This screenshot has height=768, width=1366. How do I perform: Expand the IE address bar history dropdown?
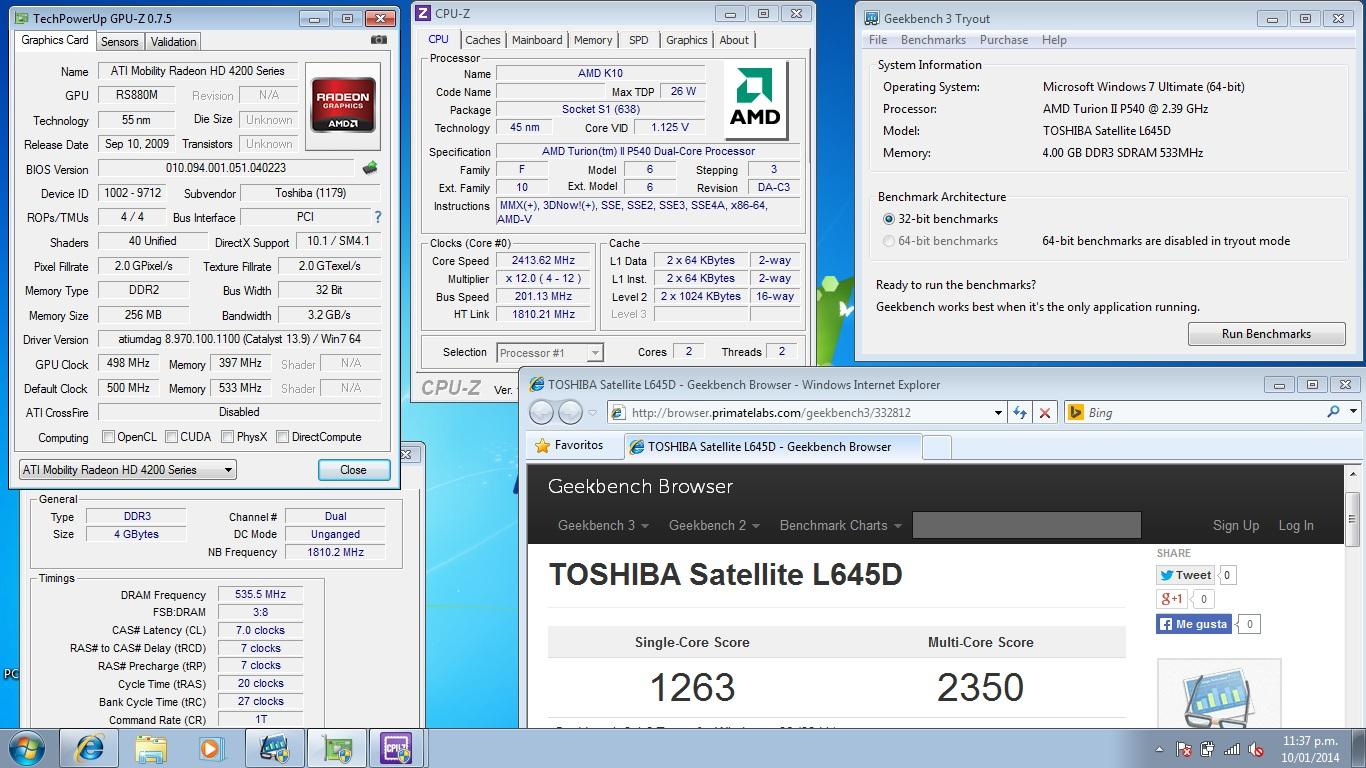997,412
